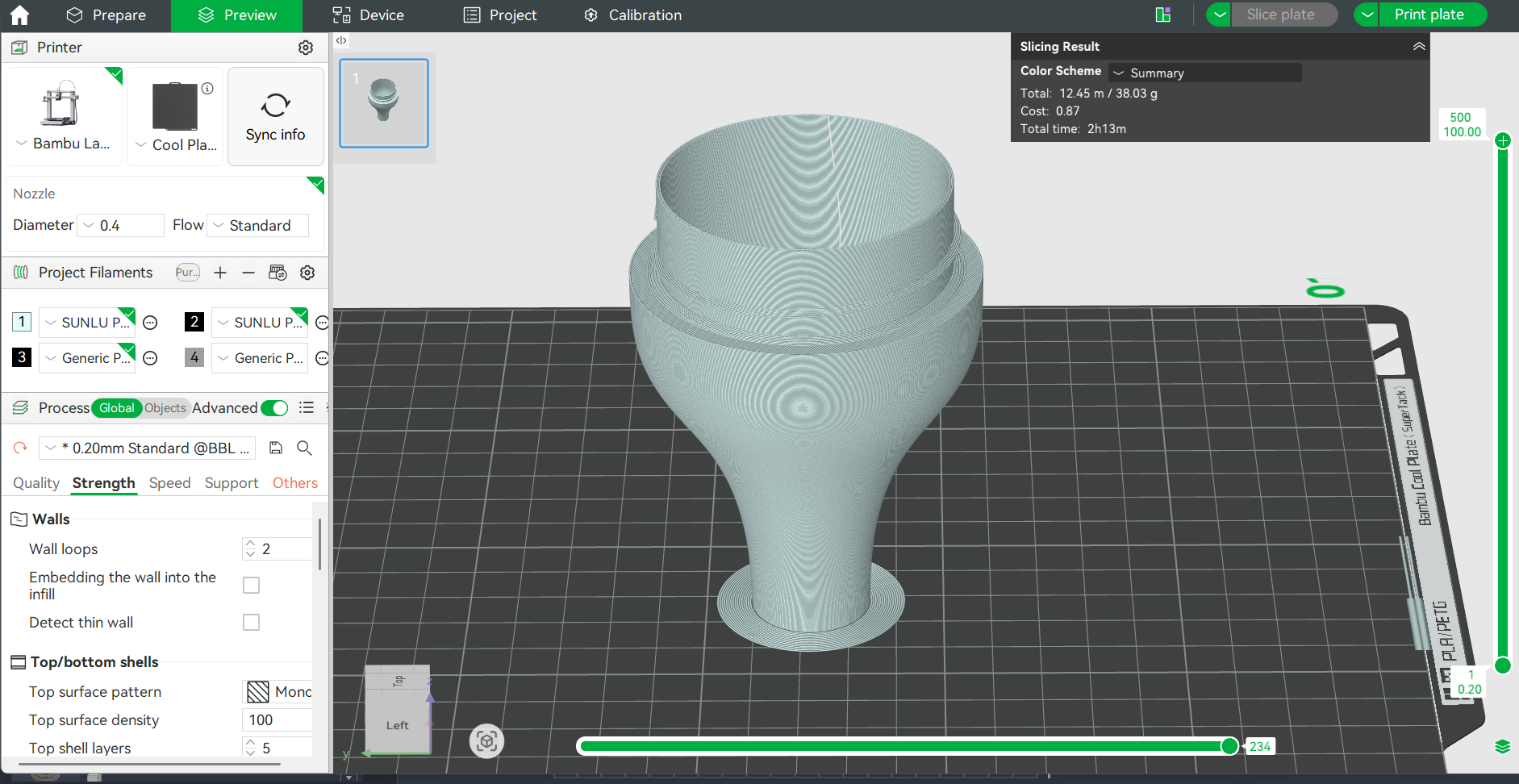The height and width of the screenshot is (784, 1519).
Task: Open filament 2 SUNLU preset dropdown
Action: click(260, 323)
